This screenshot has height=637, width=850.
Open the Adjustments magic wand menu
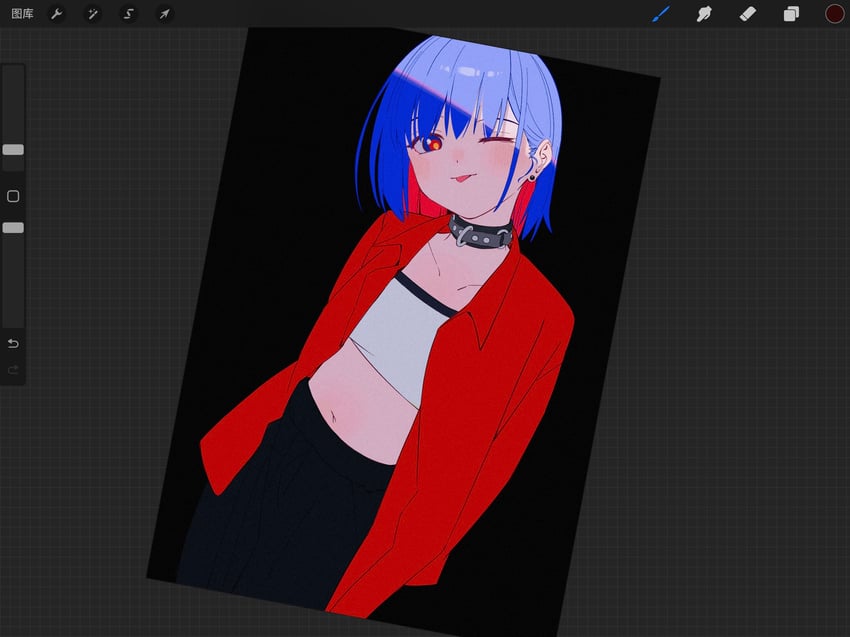93,14
